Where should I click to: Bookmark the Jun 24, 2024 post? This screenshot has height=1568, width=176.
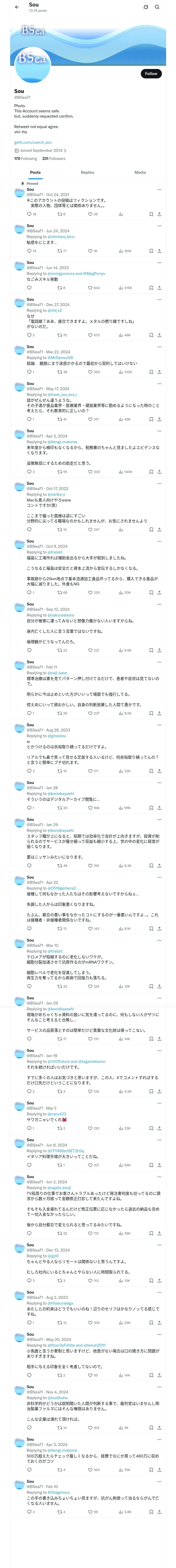coord(151,251)
